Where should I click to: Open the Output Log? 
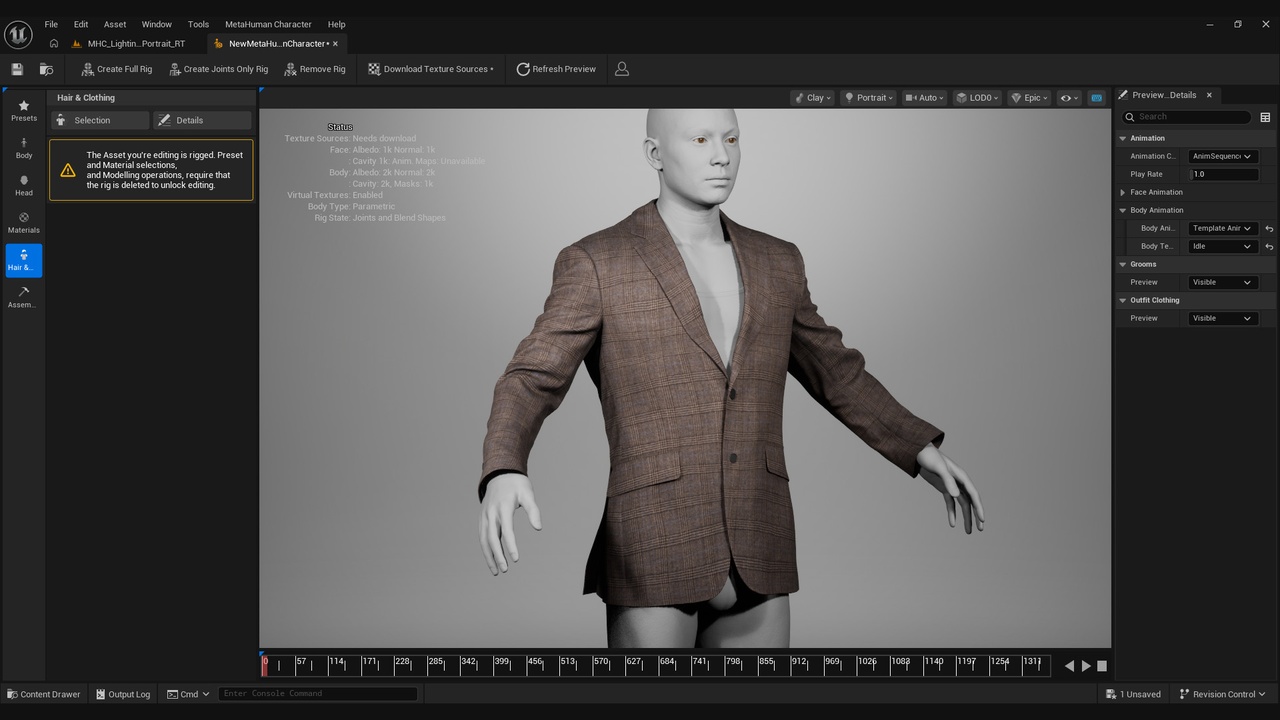coord(123,694)
